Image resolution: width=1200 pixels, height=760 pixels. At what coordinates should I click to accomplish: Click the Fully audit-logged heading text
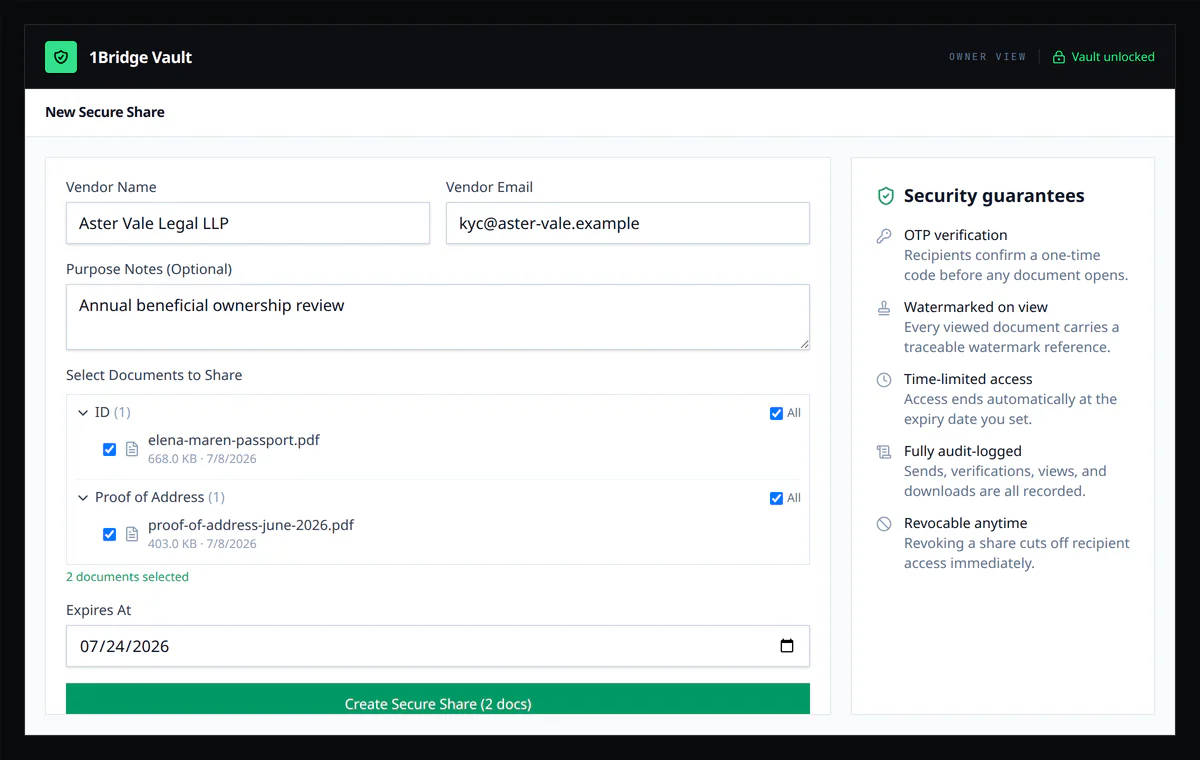(x=963, y=451)
